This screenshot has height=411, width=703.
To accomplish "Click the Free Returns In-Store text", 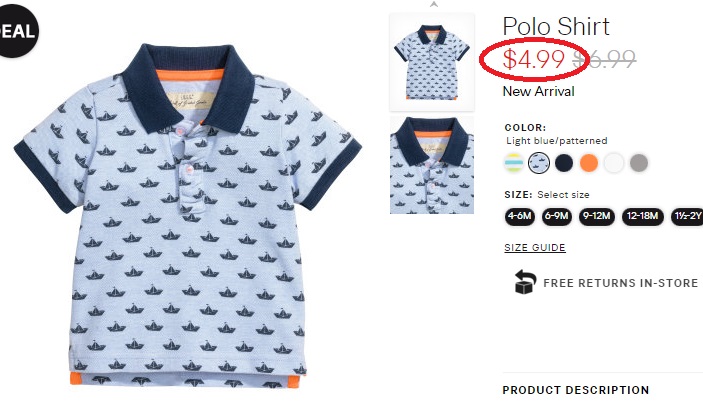I will (x=621, y=283).
